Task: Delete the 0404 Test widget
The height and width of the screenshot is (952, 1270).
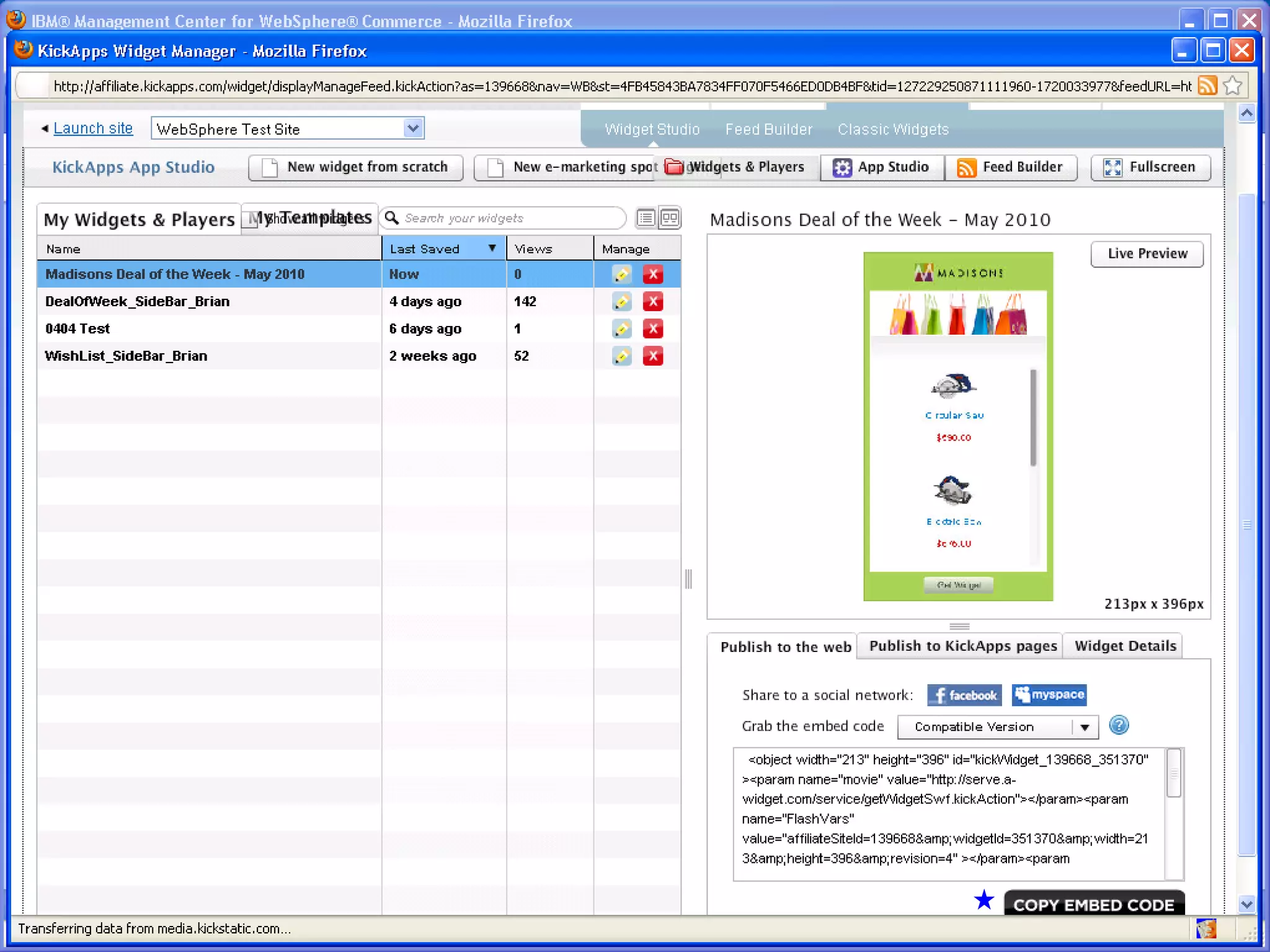Action: [652, 329]
